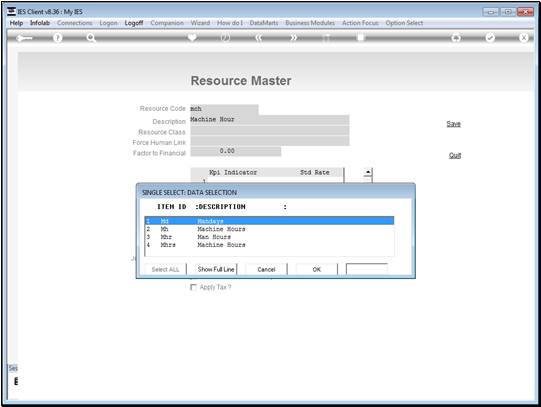The width and height of the screenshot is (541, 407).
Task: Open the Infolab menu
Action: (40, 23)
